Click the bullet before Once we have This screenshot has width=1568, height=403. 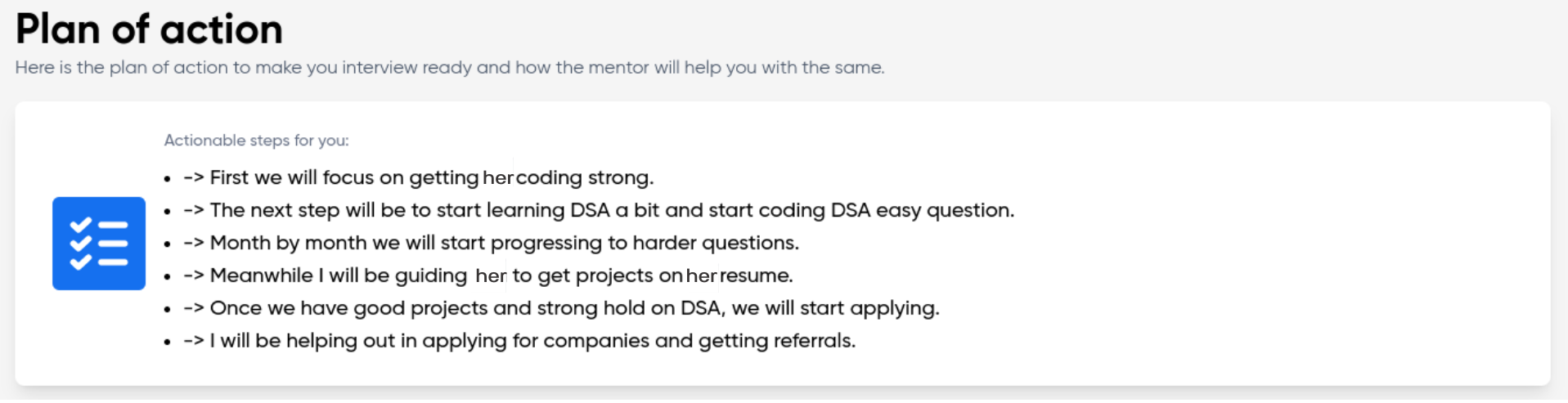tap(167, 310)
